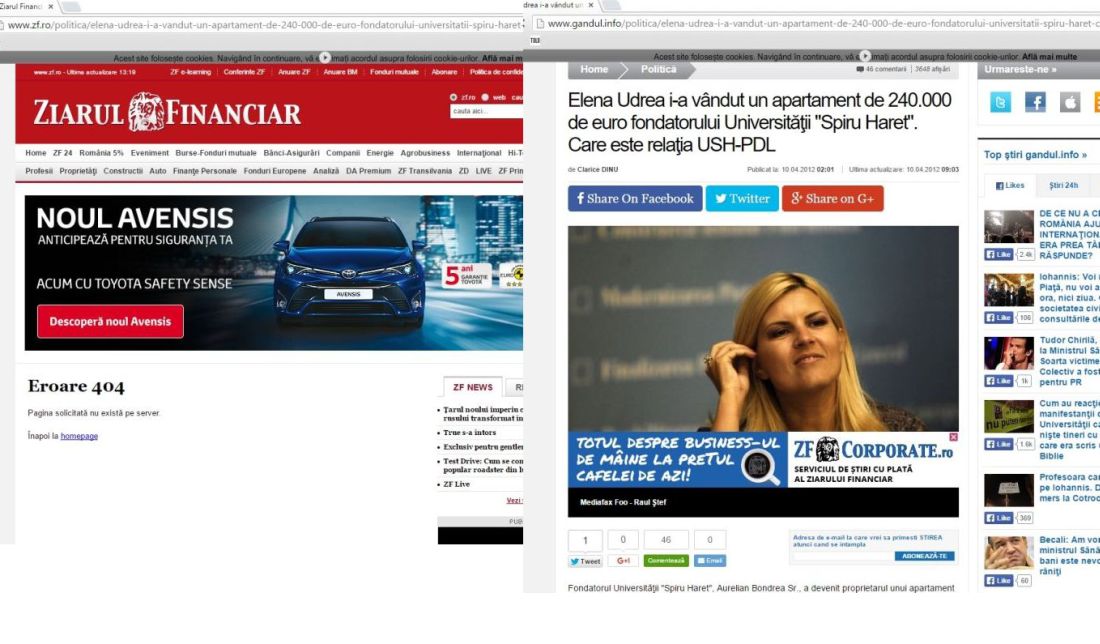Click the play icon on the gandul.info cookie bar
Screen dimensions: 1100x644
tap(865, 55)
